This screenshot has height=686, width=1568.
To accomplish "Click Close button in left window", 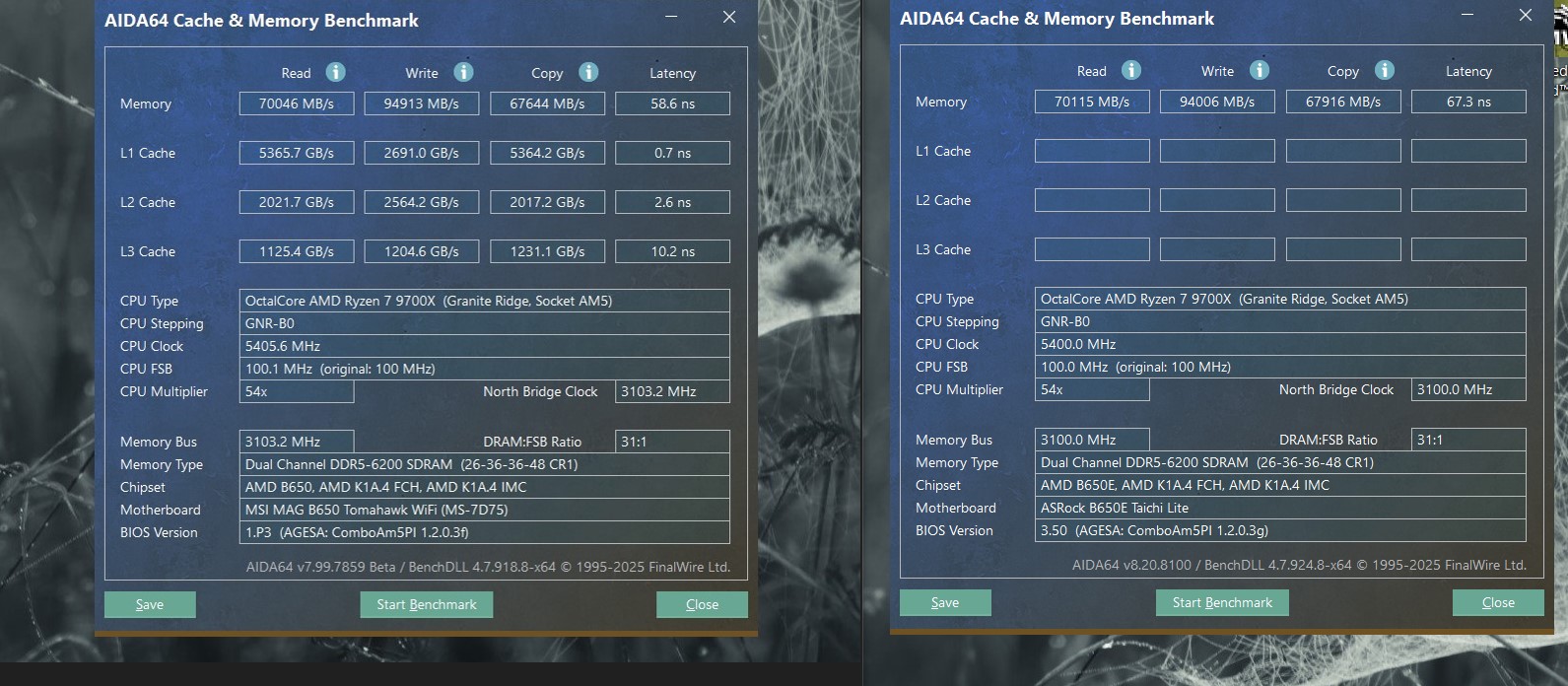I will point(702,604).
